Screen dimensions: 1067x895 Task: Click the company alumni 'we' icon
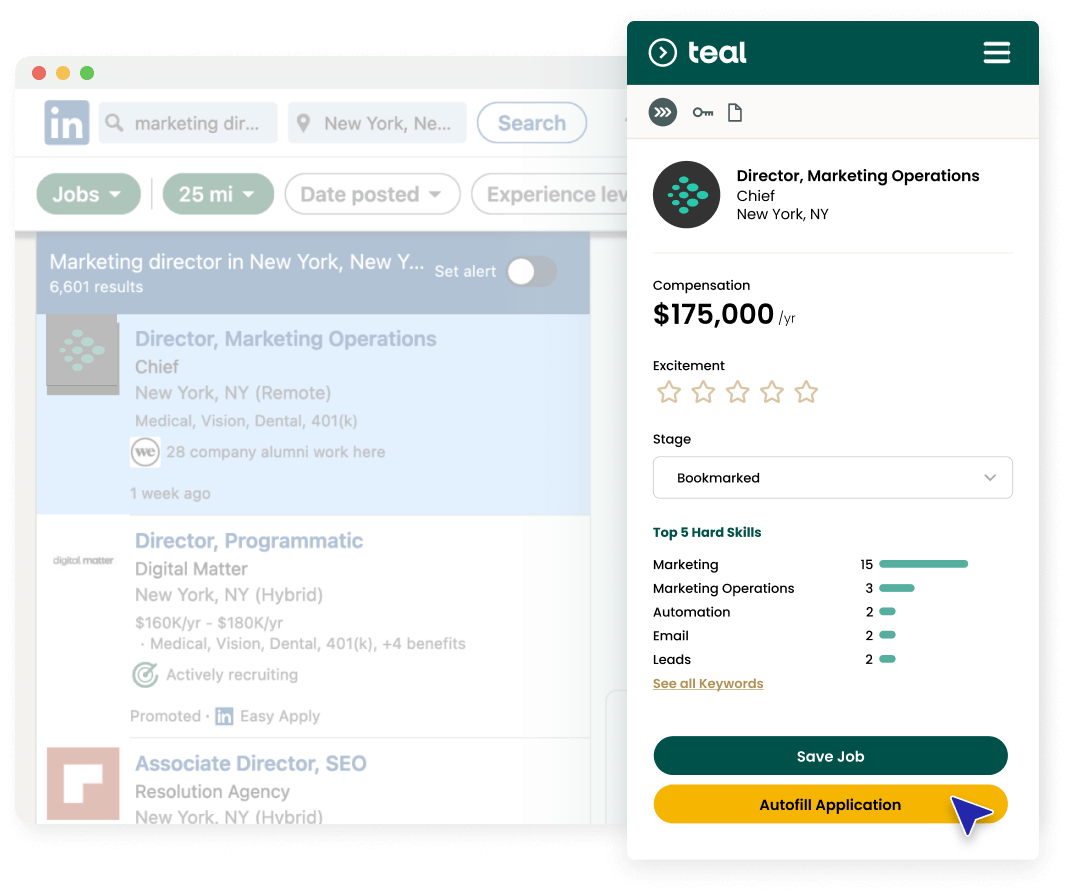(x=145, y=452)
